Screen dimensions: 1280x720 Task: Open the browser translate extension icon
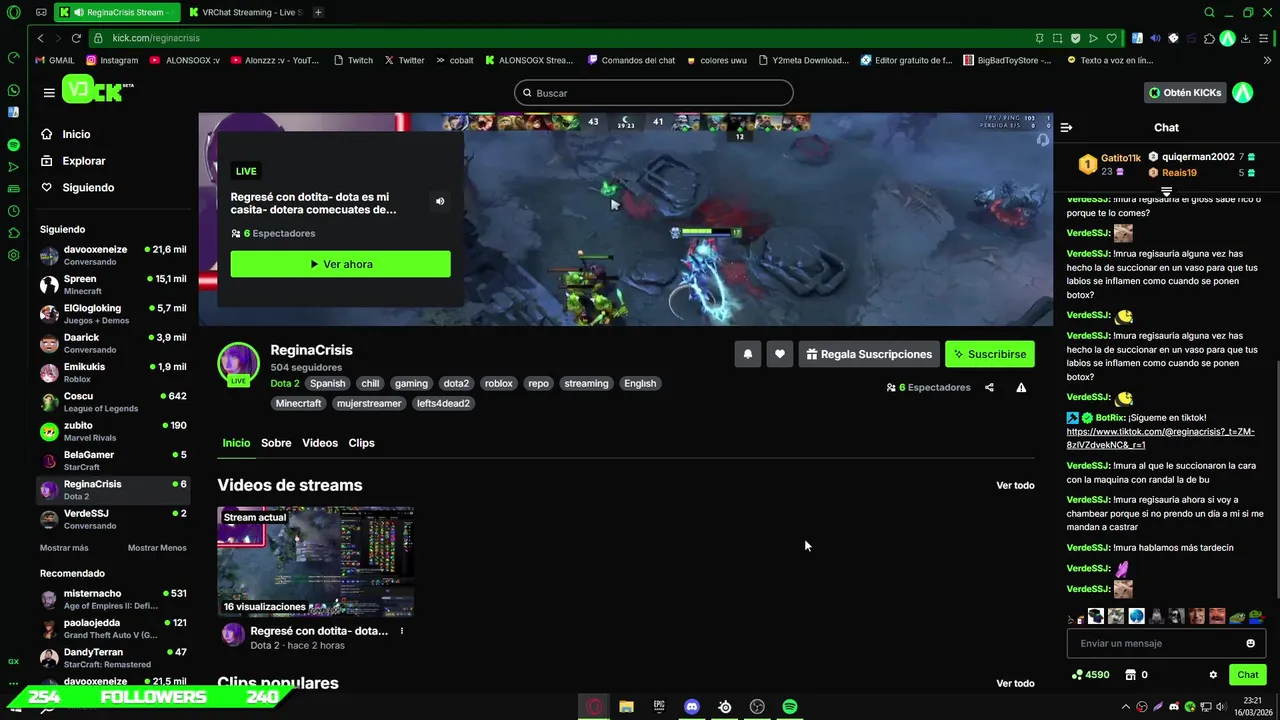(x=1137, y=38)
